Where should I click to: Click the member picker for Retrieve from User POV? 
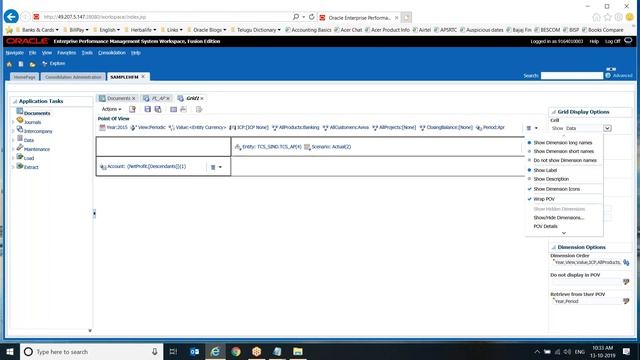(626, 301)
